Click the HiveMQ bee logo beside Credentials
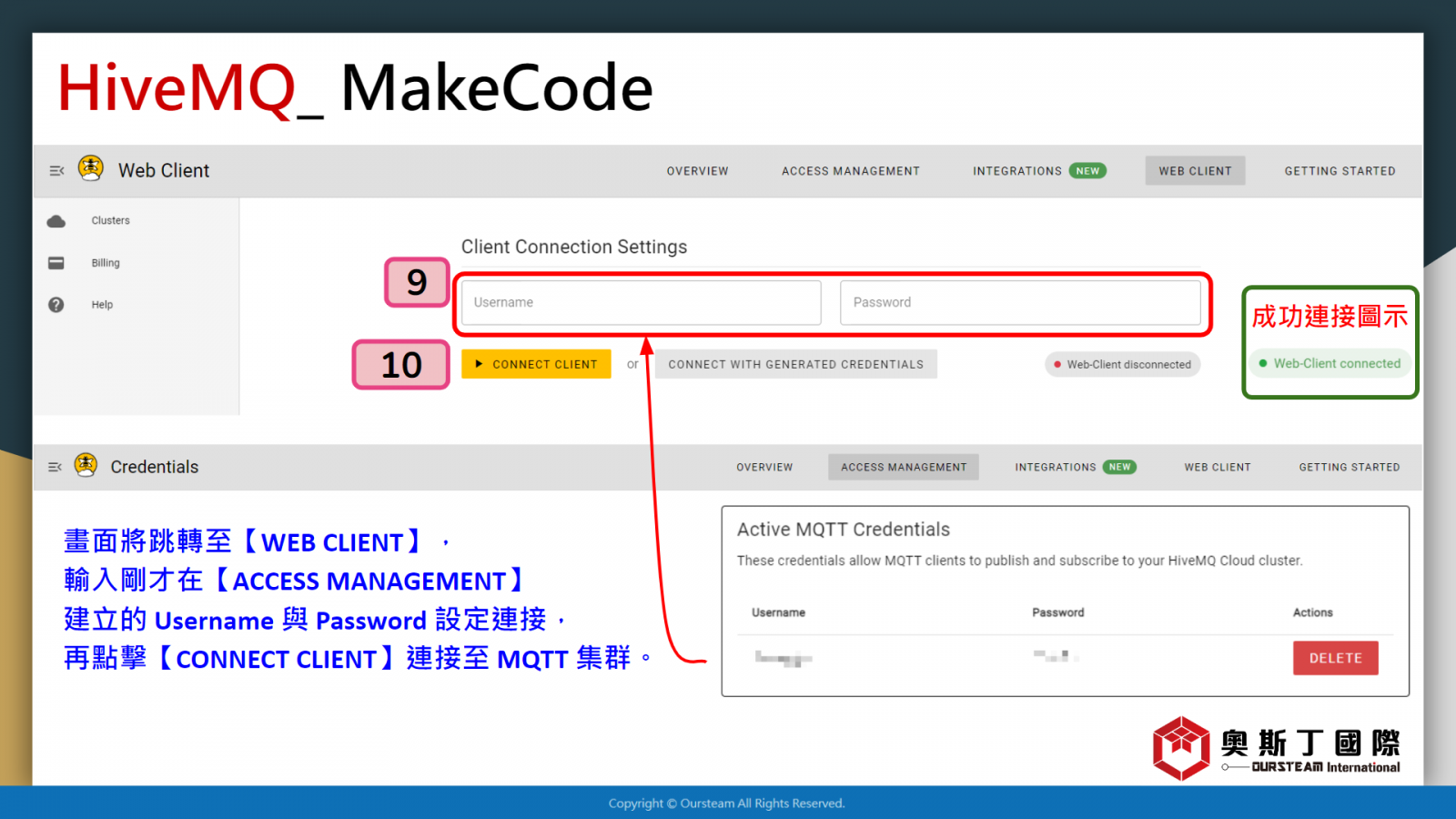 point(86,465)
